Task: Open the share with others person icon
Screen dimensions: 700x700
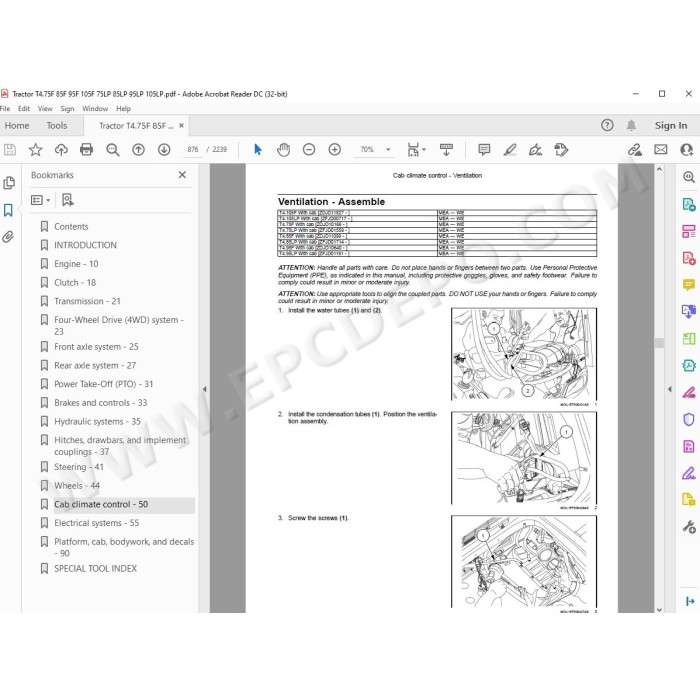Action: pos(687,150)
